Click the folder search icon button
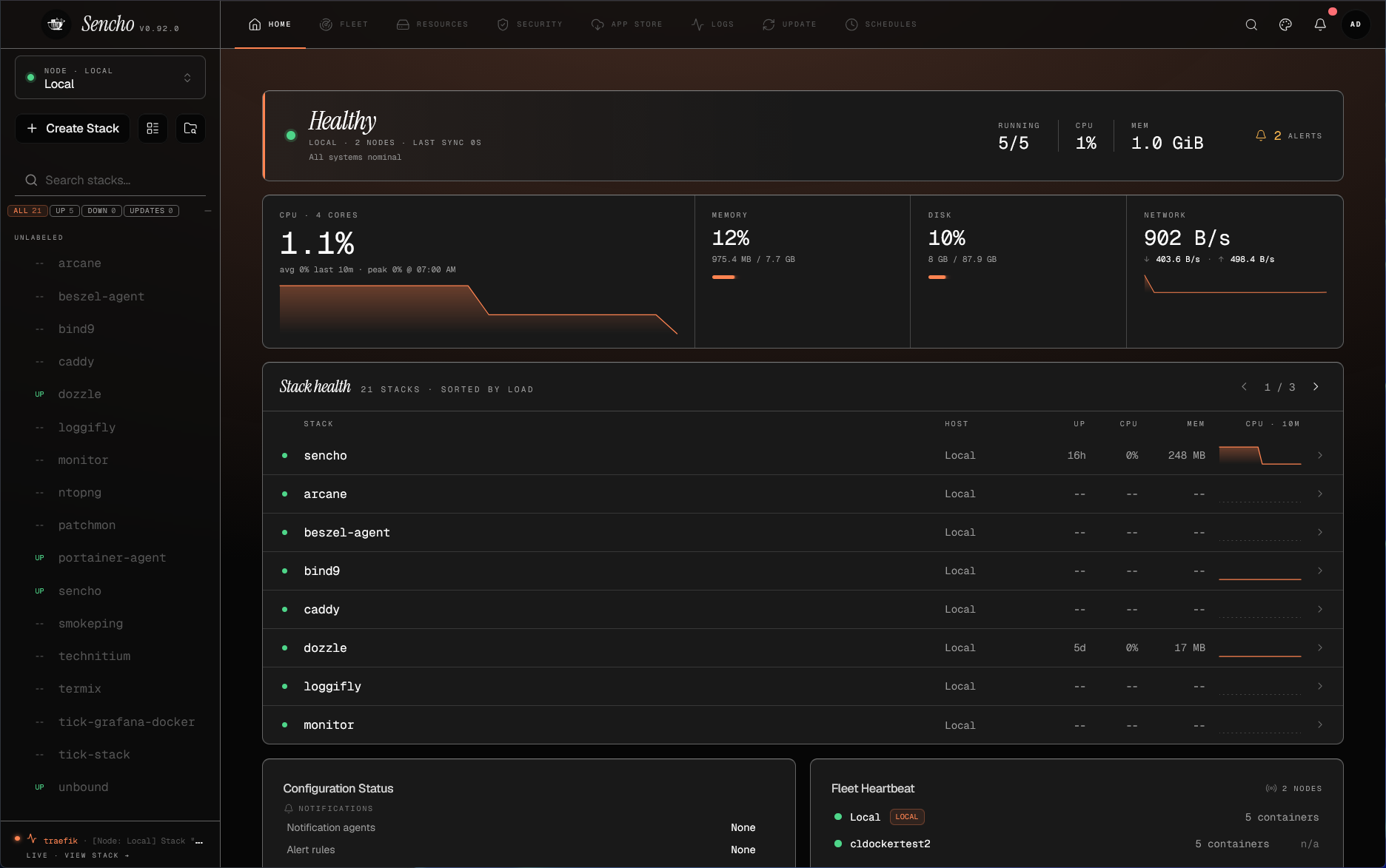Screen dimensions: 1386x868 tap(190, 129)
